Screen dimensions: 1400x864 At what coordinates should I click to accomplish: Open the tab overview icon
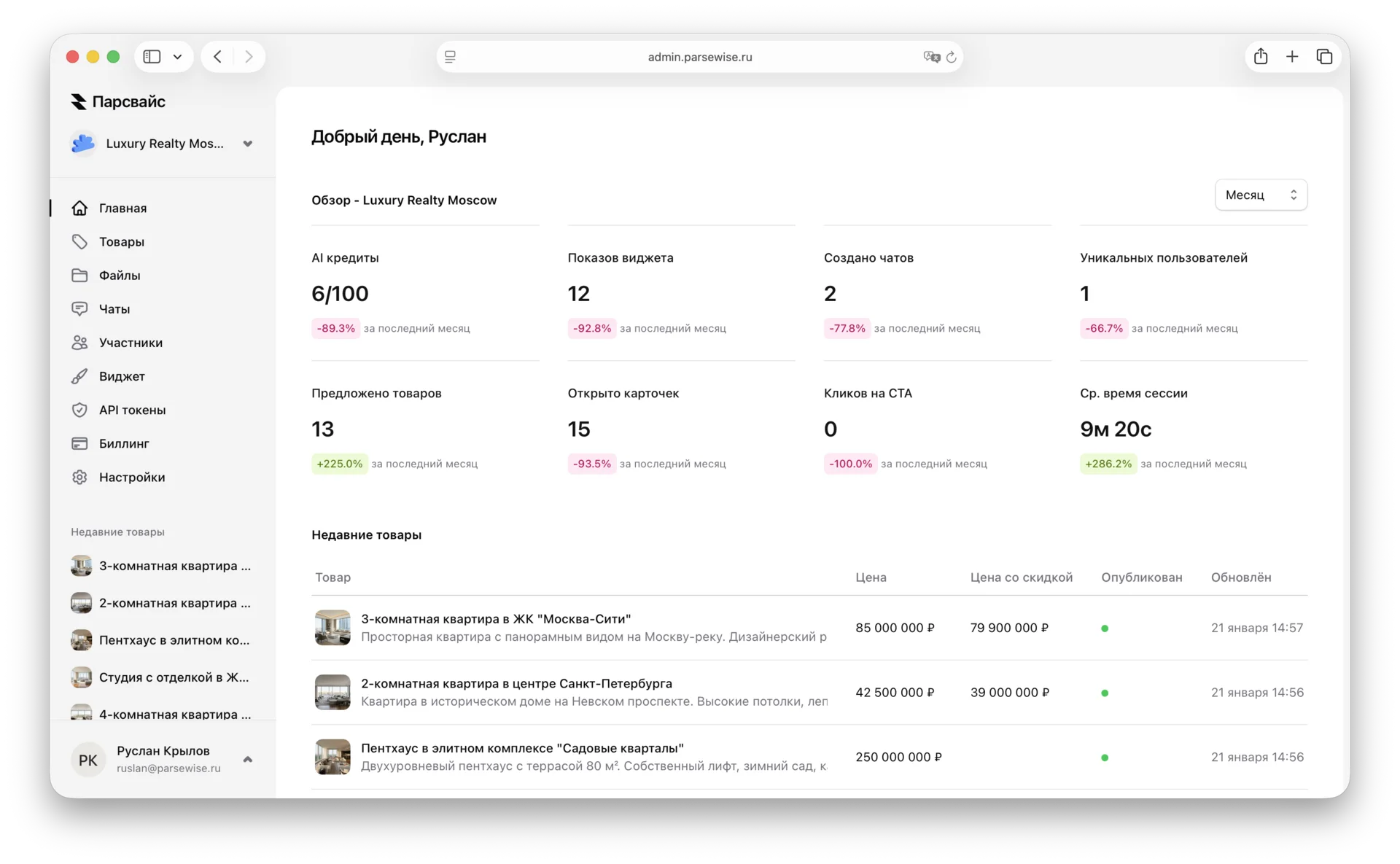click(x=1324, y=57)
